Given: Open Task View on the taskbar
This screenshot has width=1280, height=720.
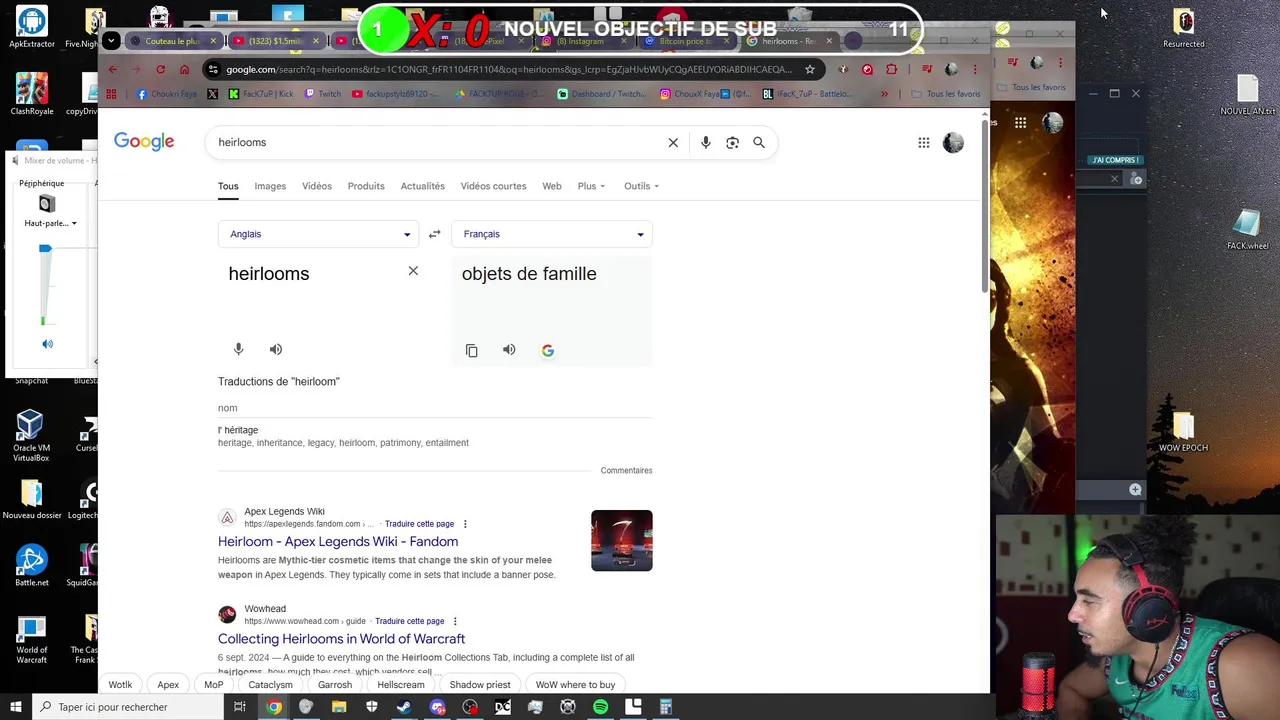Looking at the screenshot, I should click(240, 707).
